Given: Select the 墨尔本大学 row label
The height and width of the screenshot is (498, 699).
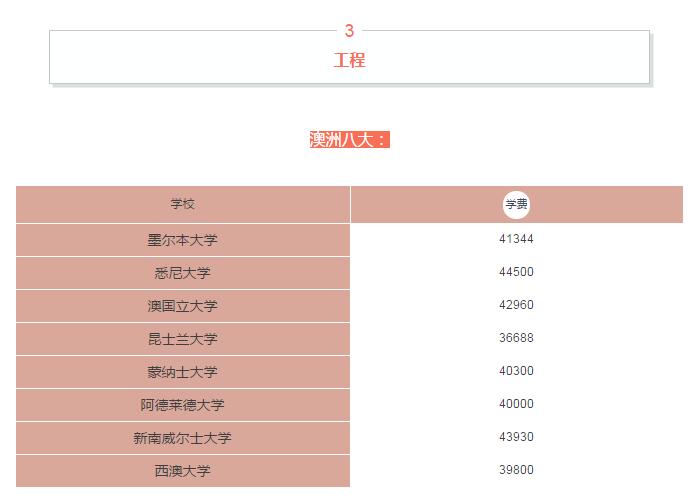Looking at the screenshot, I should click(182, 240).
